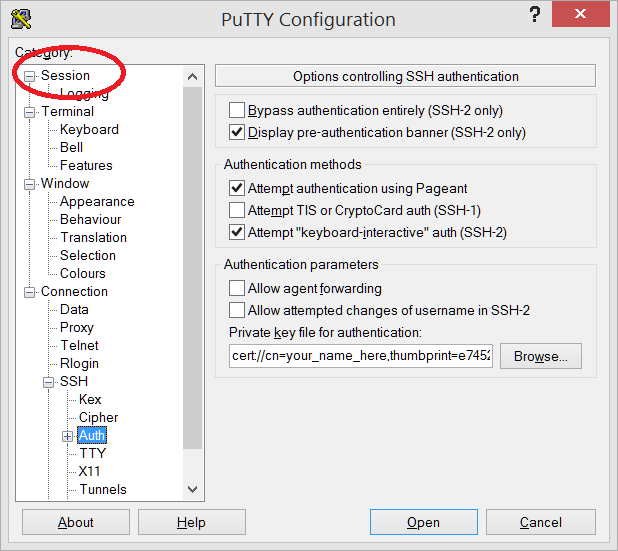Open Behaviour settings in tree
This screenshot has width=618, height=551.
tap(91, 220)
